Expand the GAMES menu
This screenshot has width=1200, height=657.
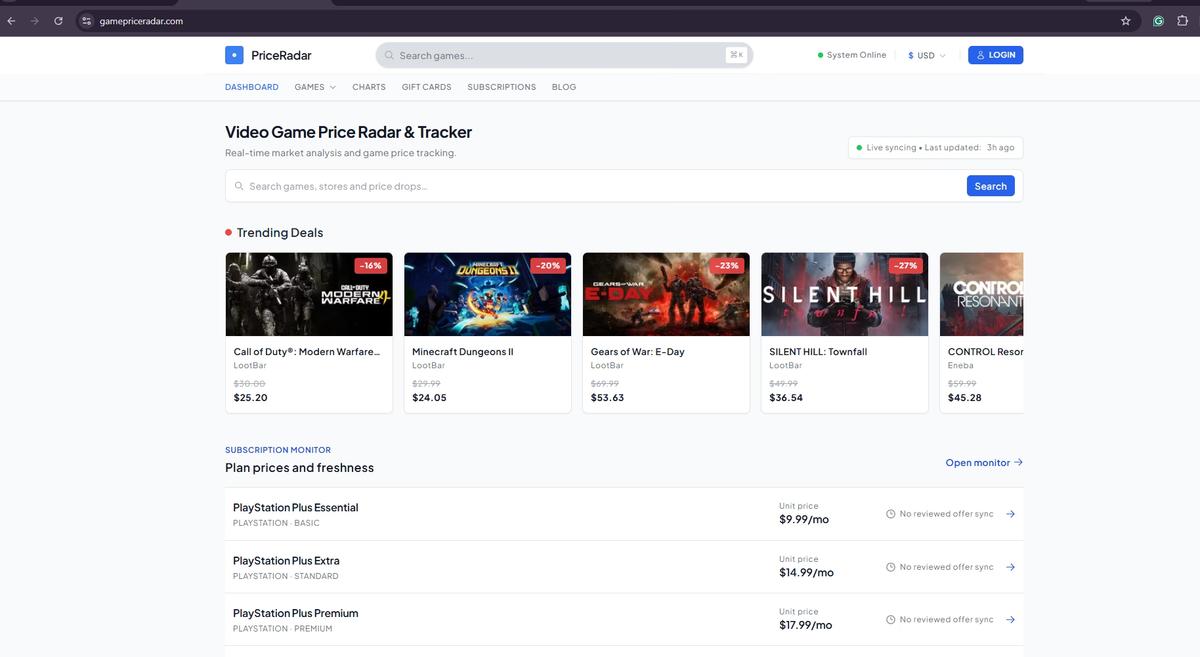[x=315, y=87]
